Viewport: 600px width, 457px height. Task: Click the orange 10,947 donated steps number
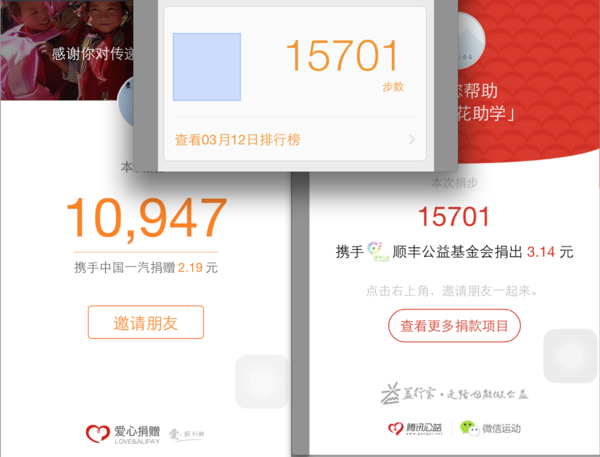tap(147, 219)
